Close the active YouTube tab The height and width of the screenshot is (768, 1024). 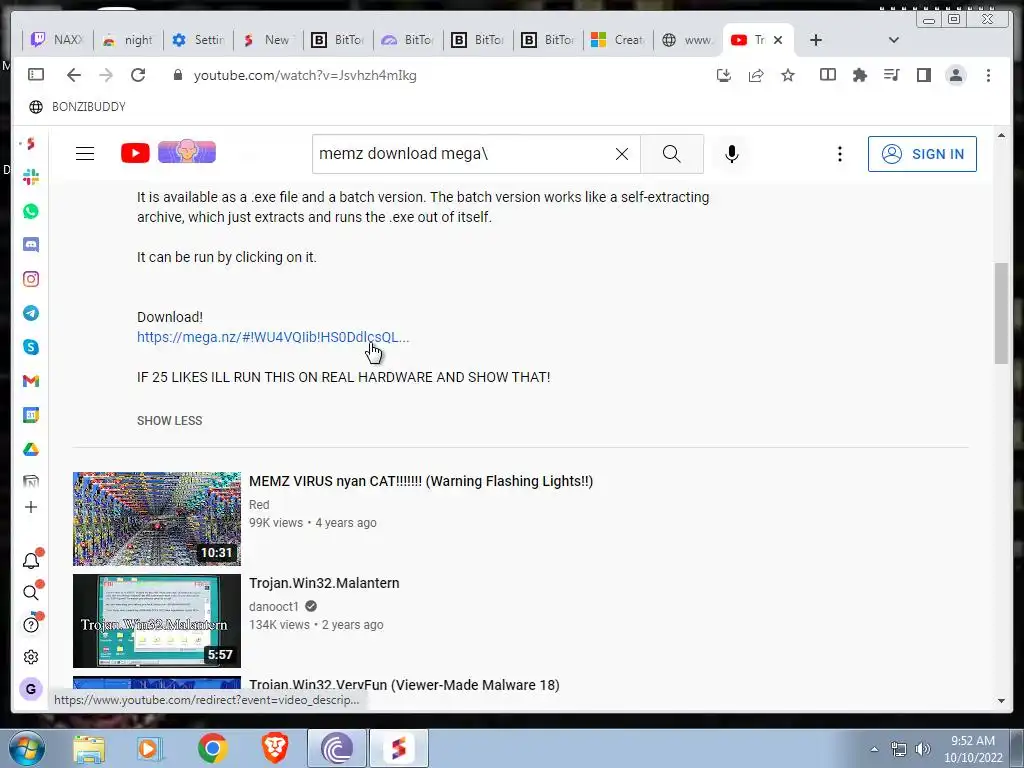(x=778, y=40)
